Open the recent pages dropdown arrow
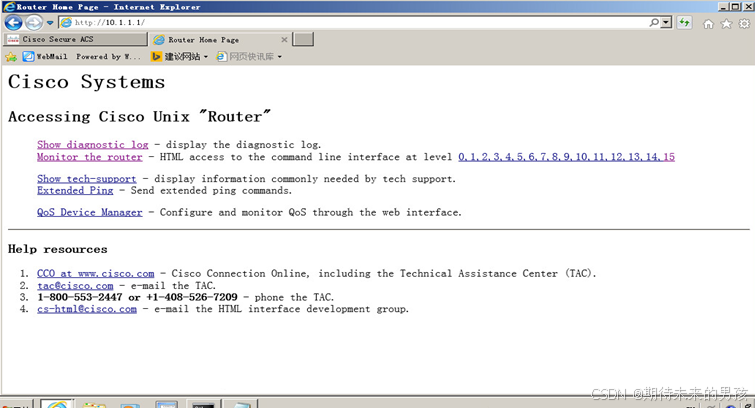Screen dimensions: 755x408 (x=50, y=23)
